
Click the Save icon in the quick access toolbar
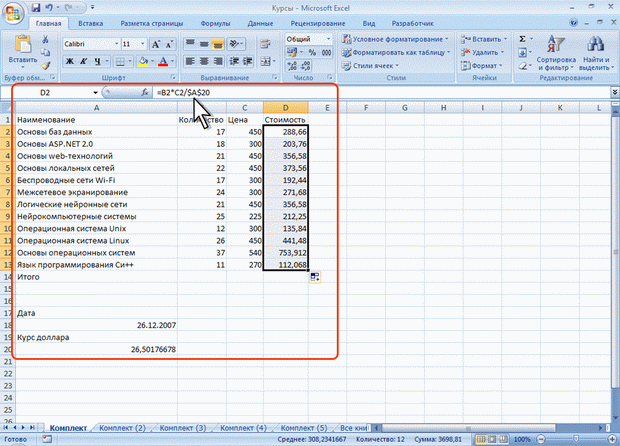pyautogui.click(x=37, y=6)
